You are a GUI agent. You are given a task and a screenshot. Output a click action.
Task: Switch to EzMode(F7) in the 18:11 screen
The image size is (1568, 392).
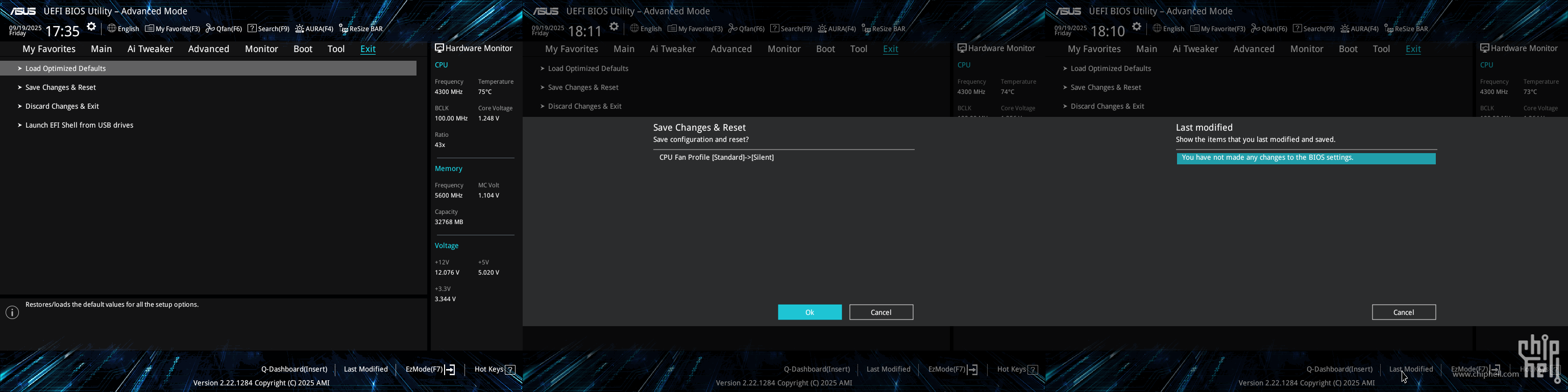point(953,370)
